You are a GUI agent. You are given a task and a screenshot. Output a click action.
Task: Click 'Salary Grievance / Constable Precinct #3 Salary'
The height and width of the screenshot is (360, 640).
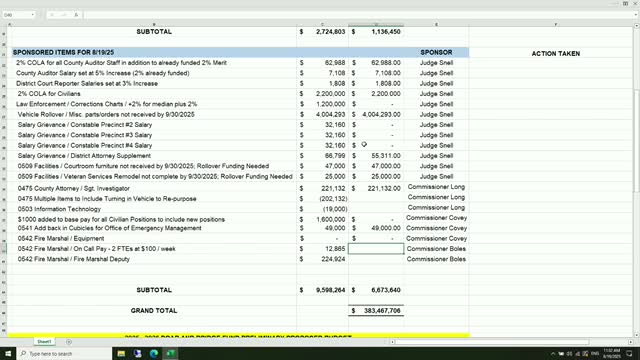pos(85,135)
